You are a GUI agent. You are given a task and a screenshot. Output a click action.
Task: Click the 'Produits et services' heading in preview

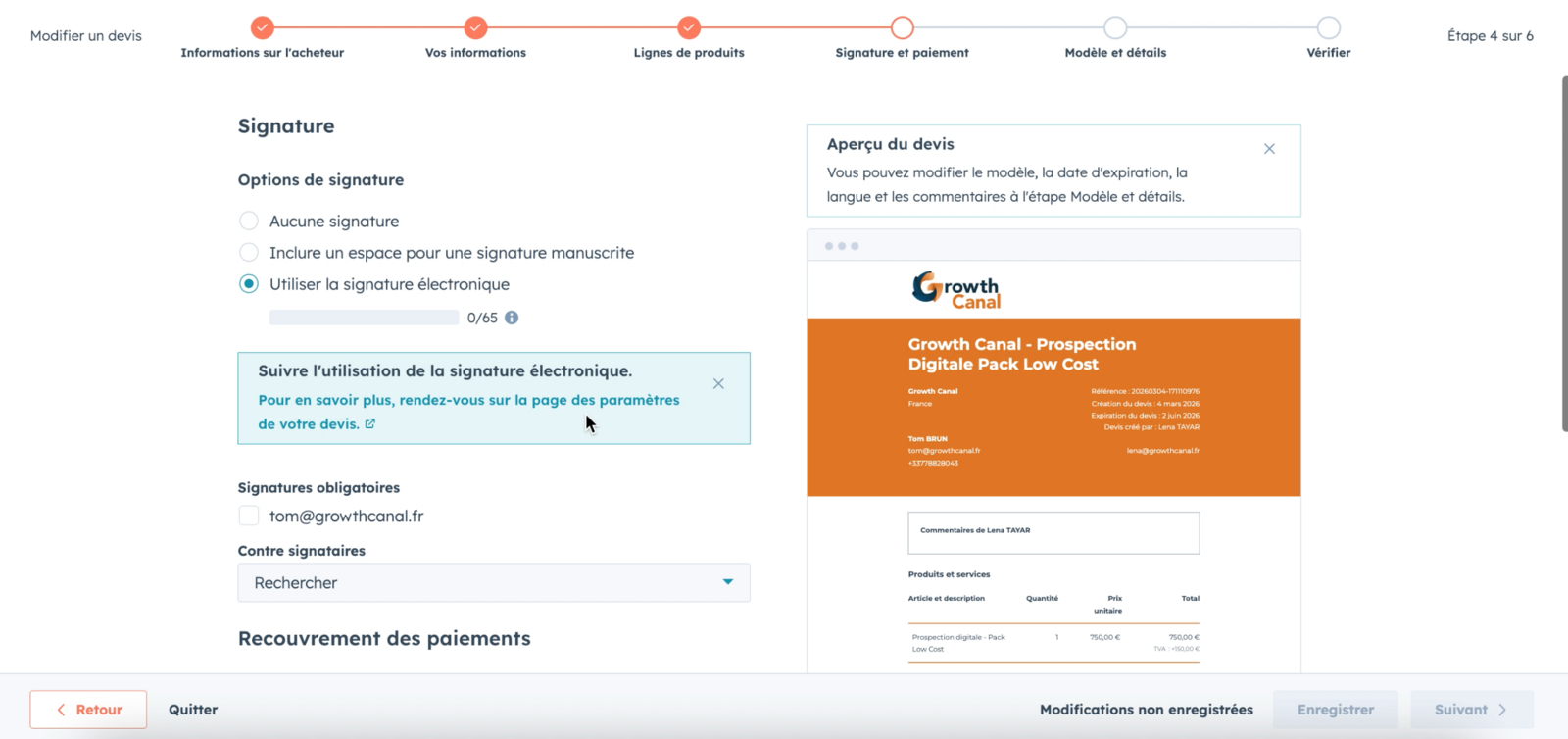tap(949, 574)
